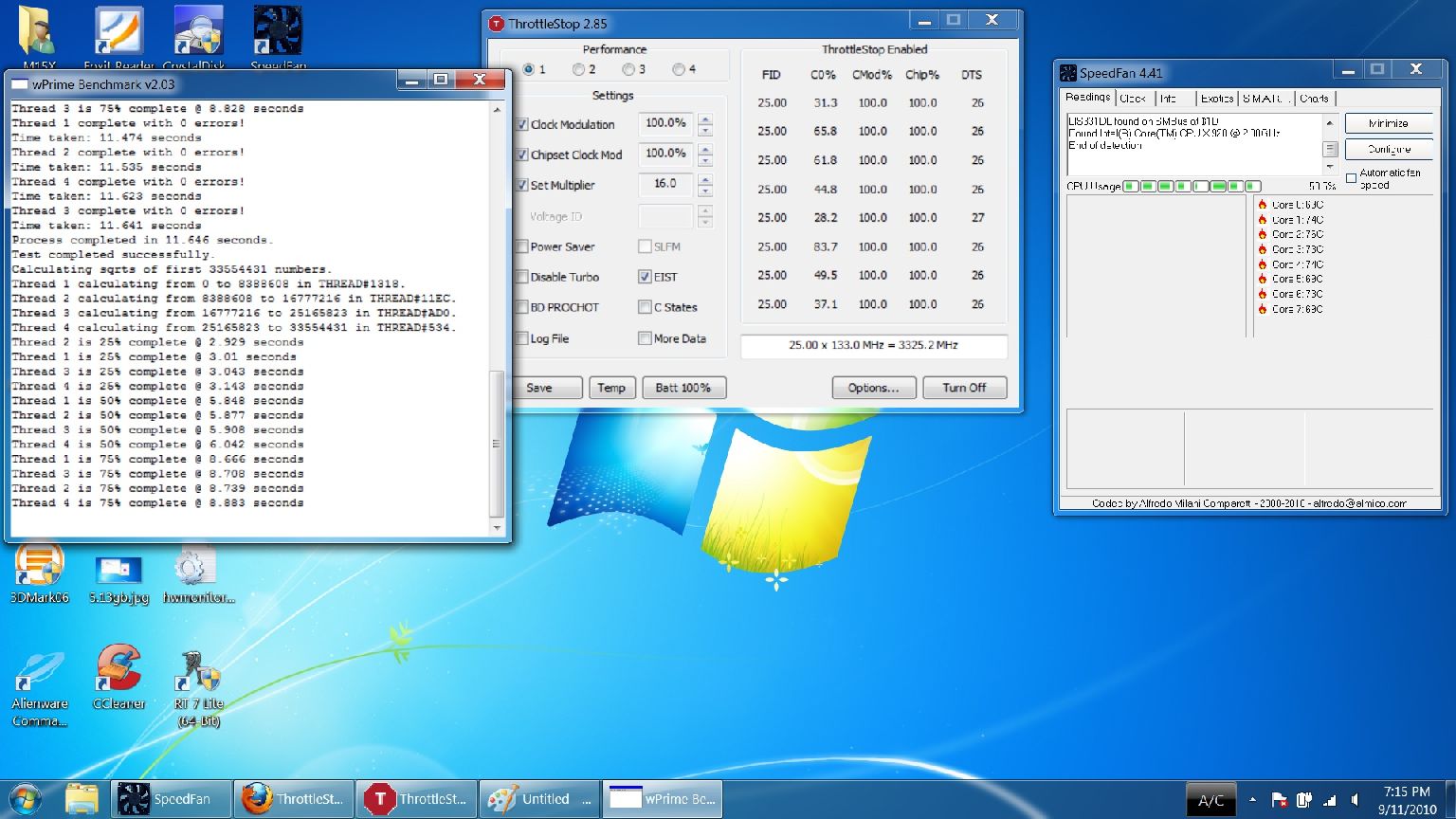This screenshot has width=1456, height=819.
Task: Click SpeedFan Minimize button
Action: [x=1389, y=123]
